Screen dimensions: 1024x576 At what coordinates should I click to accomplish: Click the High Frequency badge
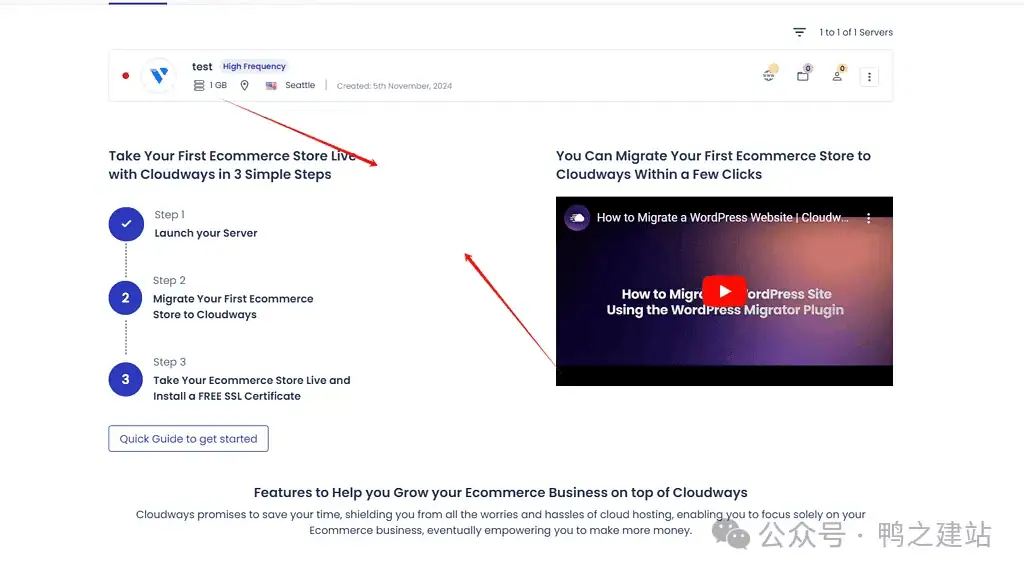point(254,66)
